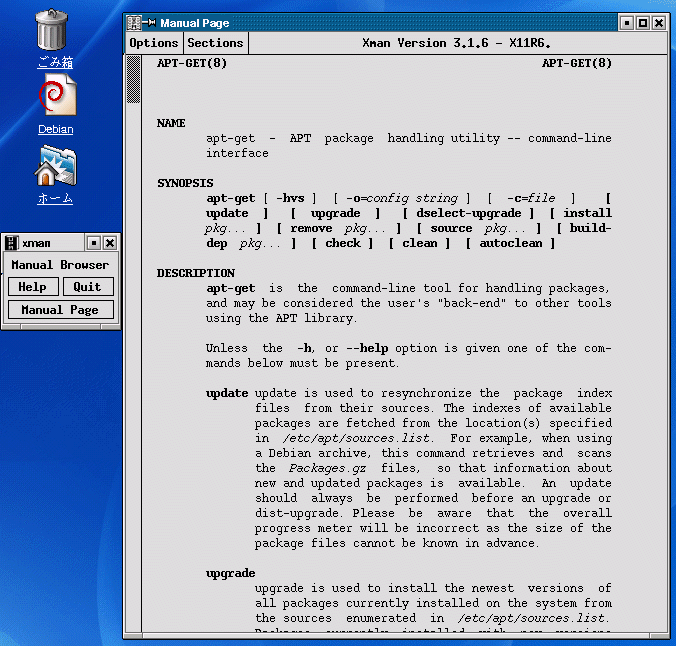The height and width of the screenshot is (646, 676).
Task: Click the Xman Version 3.1.6 - X11R6 label
Action: pyautogui.click(x=456, y=43)
